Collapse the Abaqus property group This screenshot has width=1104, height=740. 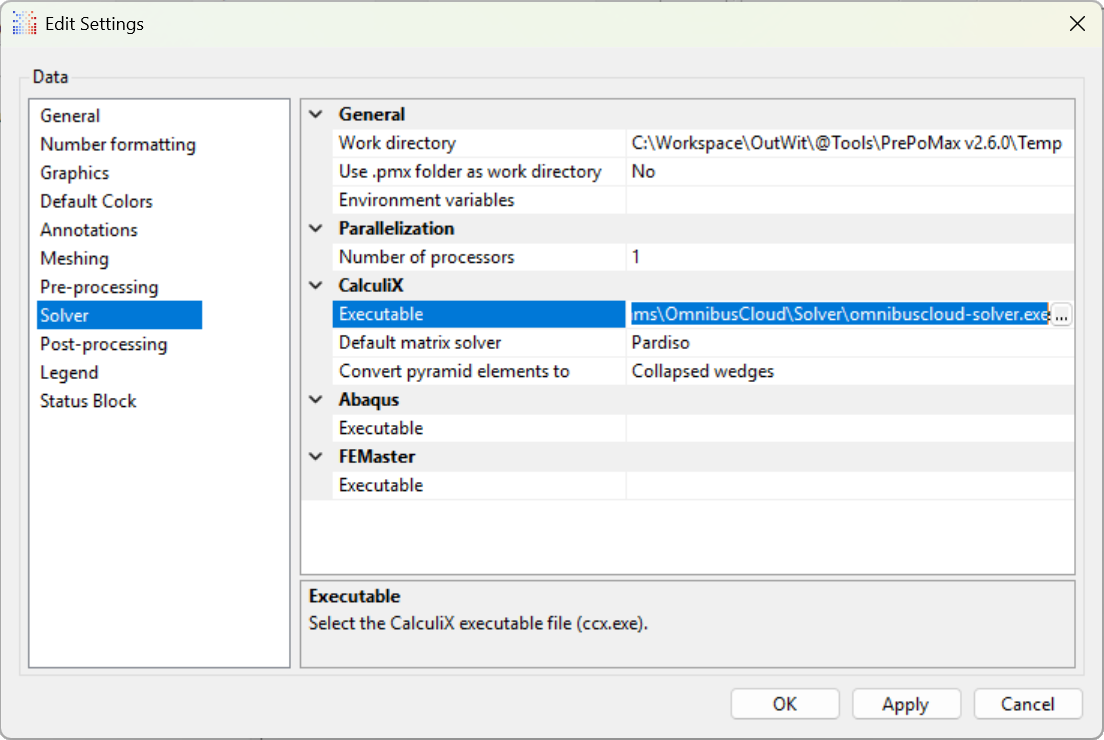[316, 399]
